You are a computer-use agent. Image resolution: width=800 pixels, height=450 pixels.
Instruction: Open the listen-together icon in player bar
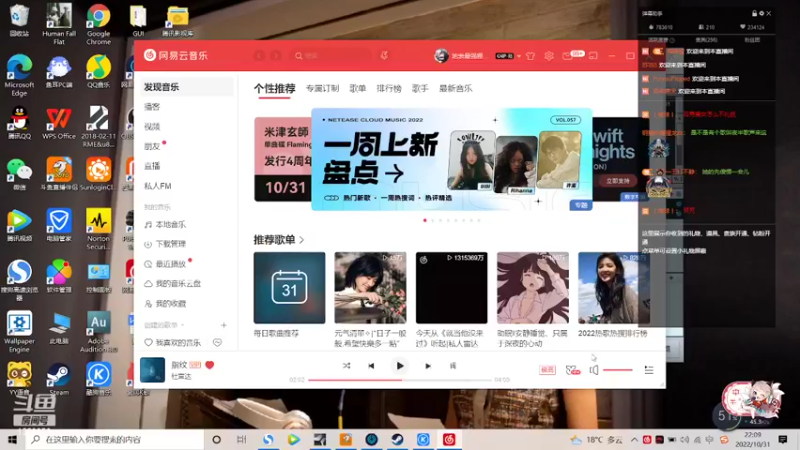tap(573, 370)
